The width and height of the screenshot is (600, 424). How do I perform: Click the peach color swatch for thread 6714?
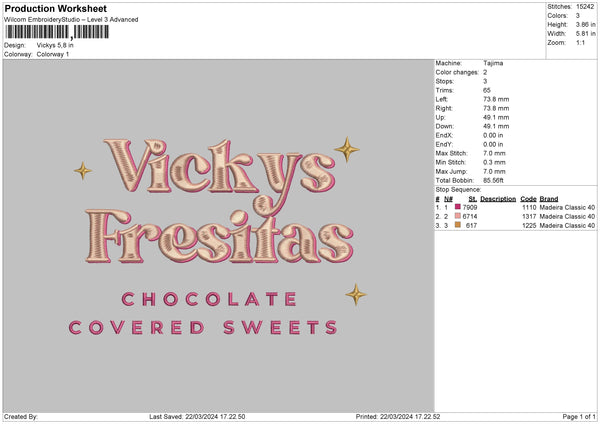point(458,216)
